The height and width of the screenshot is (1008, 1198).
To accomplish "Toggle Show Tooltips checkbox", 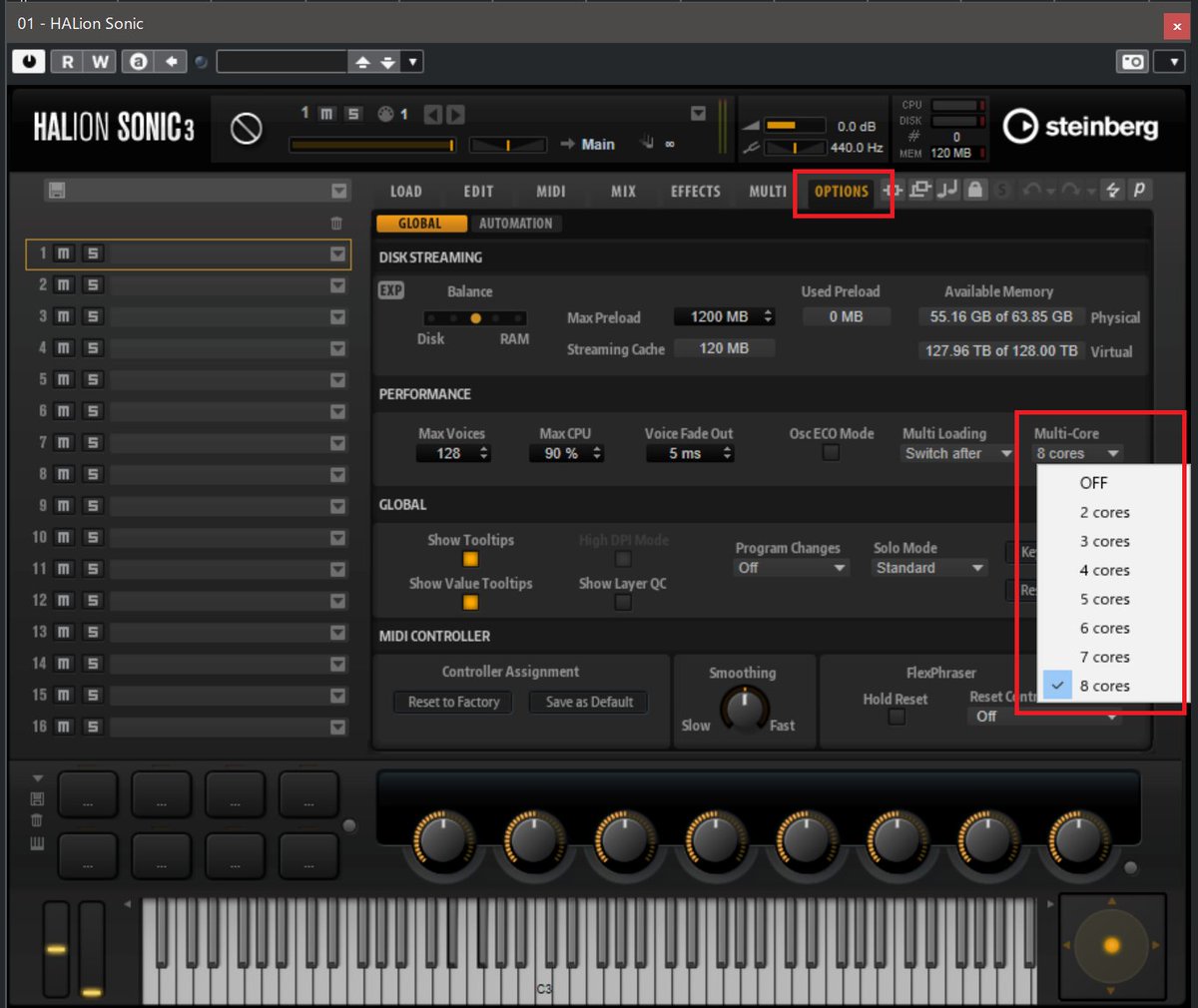I will point(470,560).
